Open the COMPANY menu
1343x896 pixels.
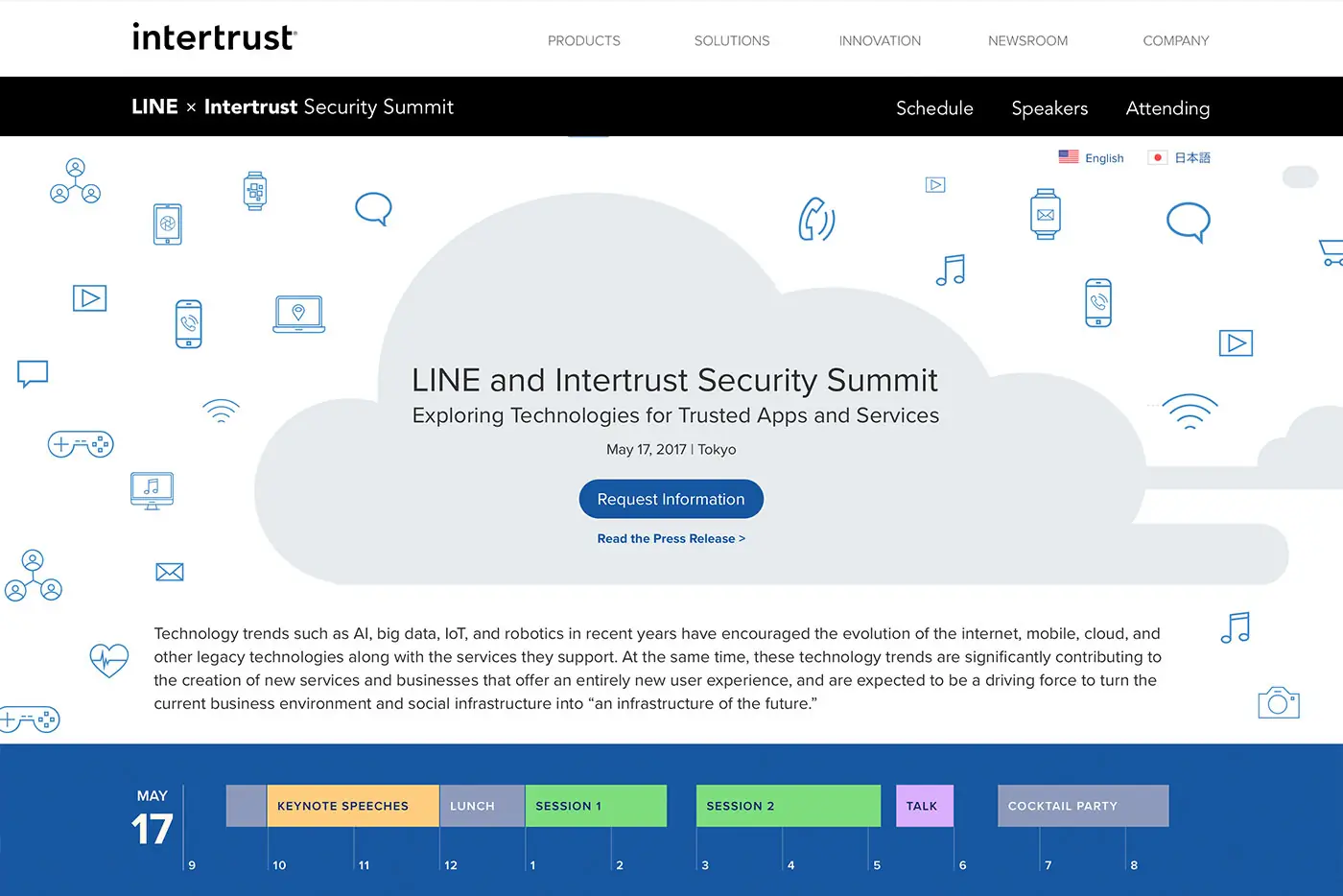(x=1176, y=40)
